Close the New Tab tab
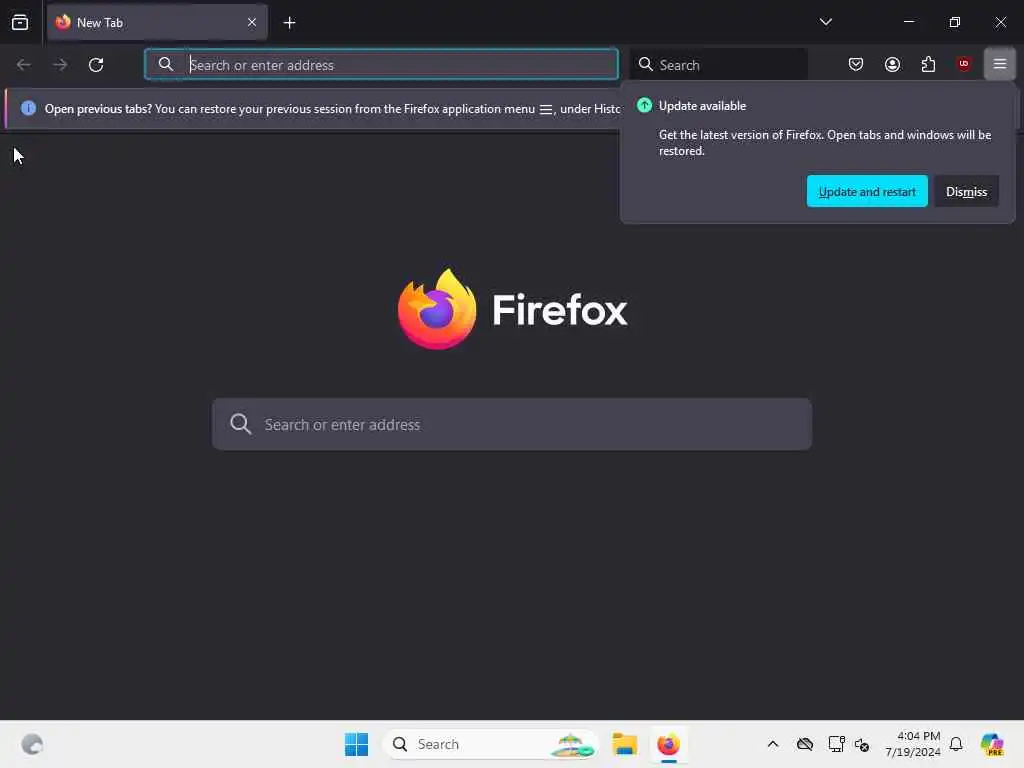 click(x=252, y=23)
